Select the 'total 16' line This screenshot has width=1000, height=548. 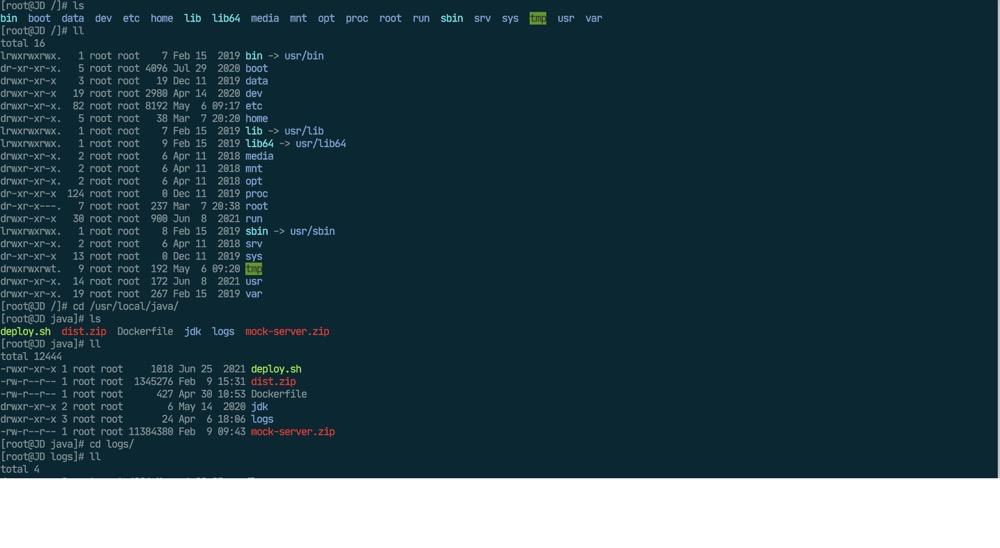coord(22,43)
